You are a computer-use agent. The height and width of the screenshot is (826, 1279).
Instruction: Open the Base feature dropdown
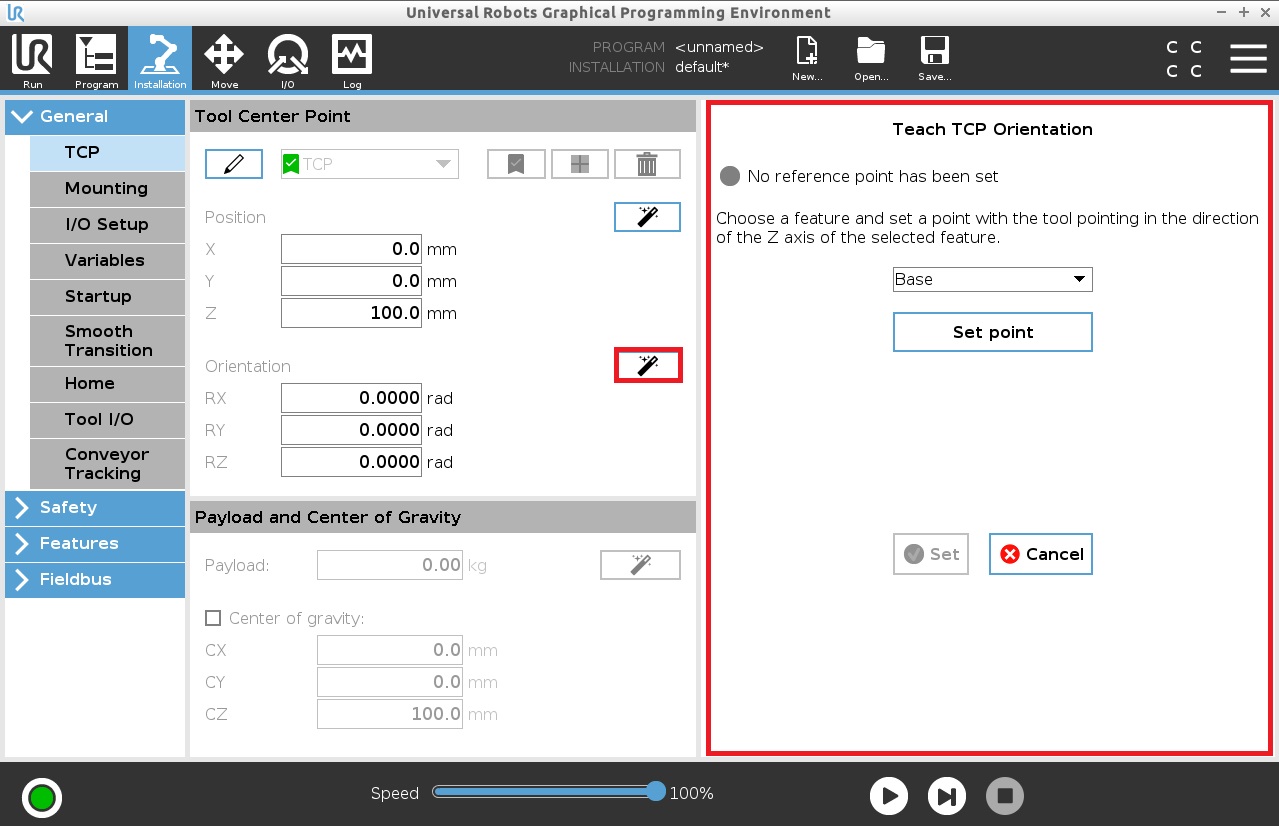(x=992, y=279)
